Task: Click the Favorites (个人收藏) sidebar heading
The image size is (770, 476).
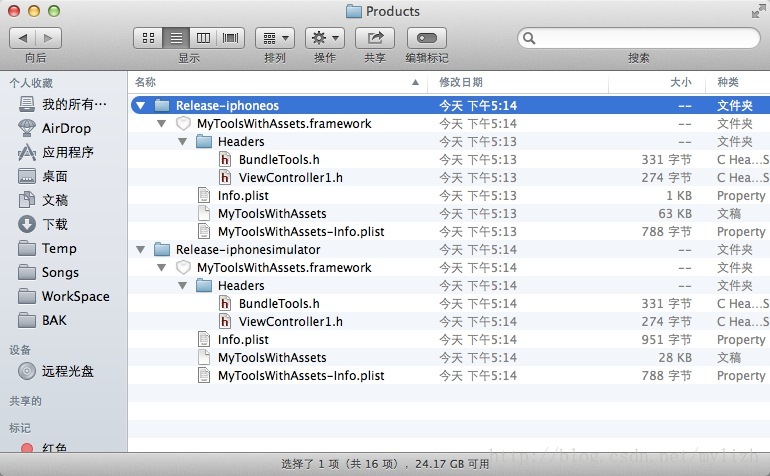Action: (x=31, y=83)
